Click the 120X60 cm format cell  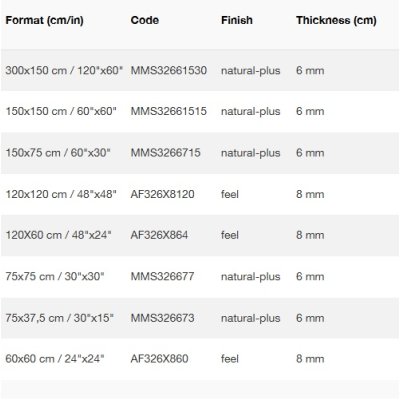coord(58,235)
